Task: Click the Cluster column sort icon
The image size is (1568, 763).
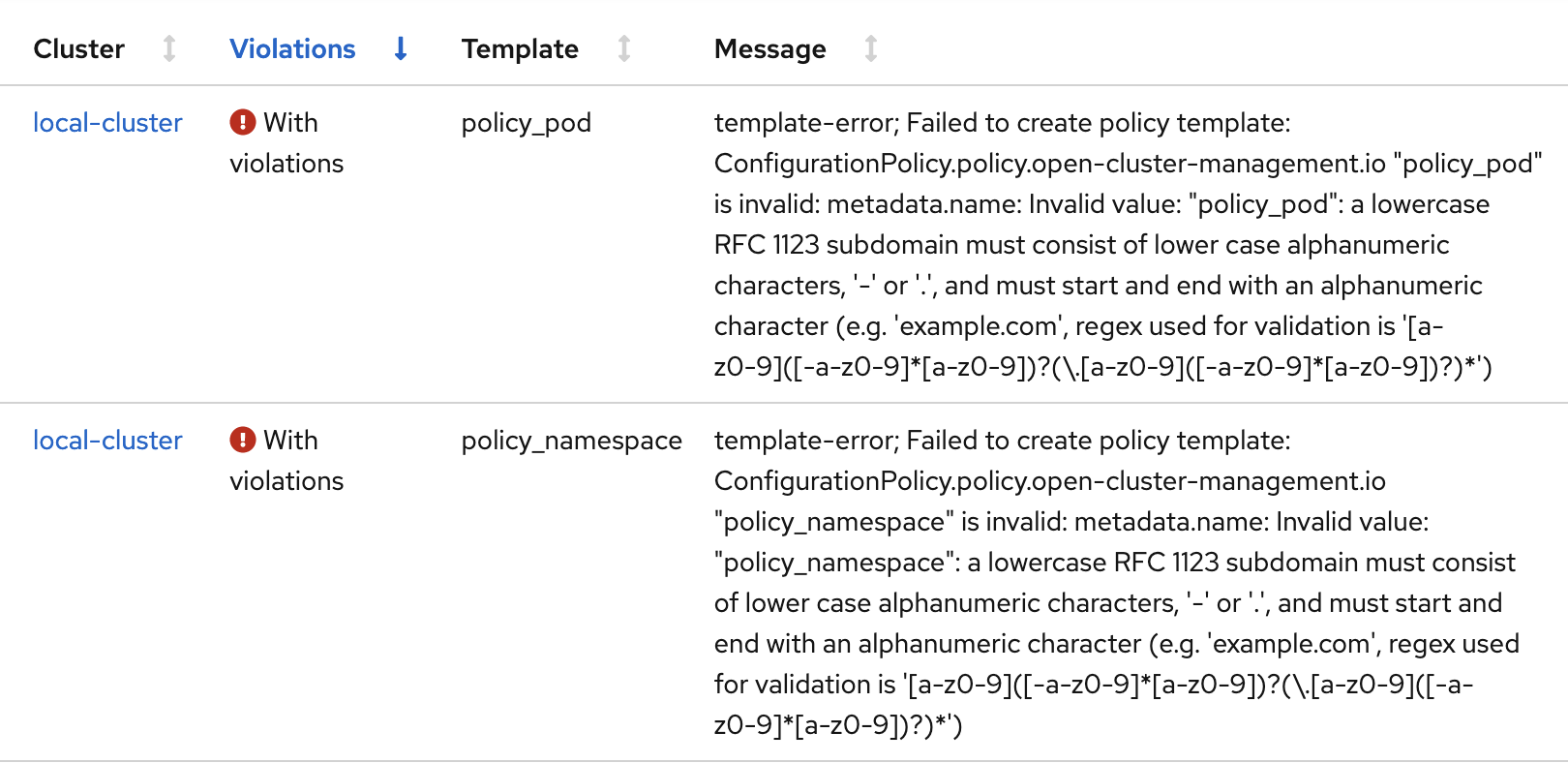Action: coord(169,48)
